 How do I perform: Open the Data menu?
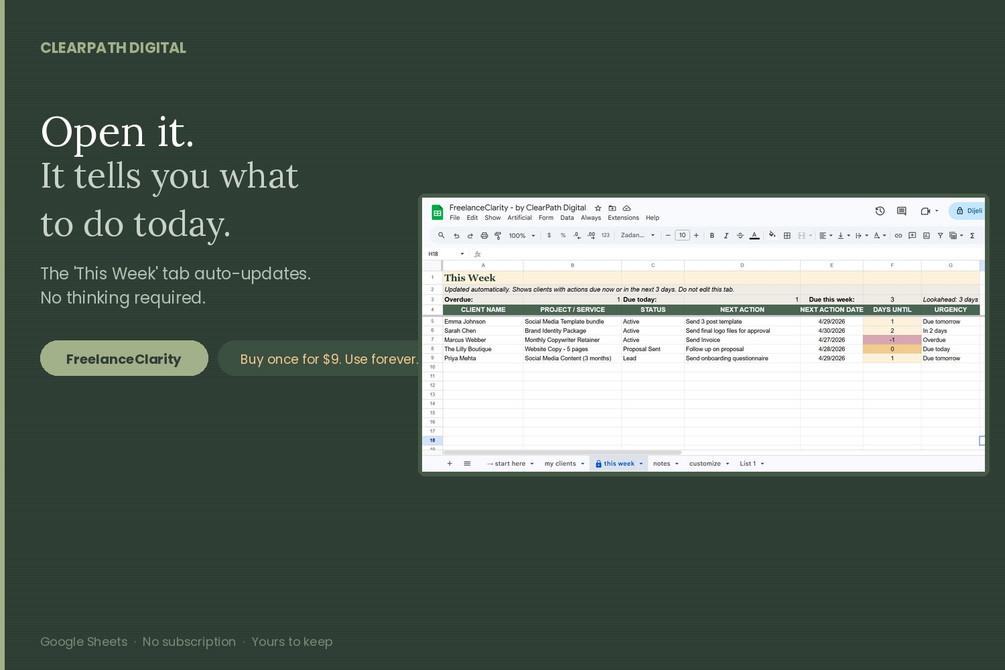click(x=567, y=218)
